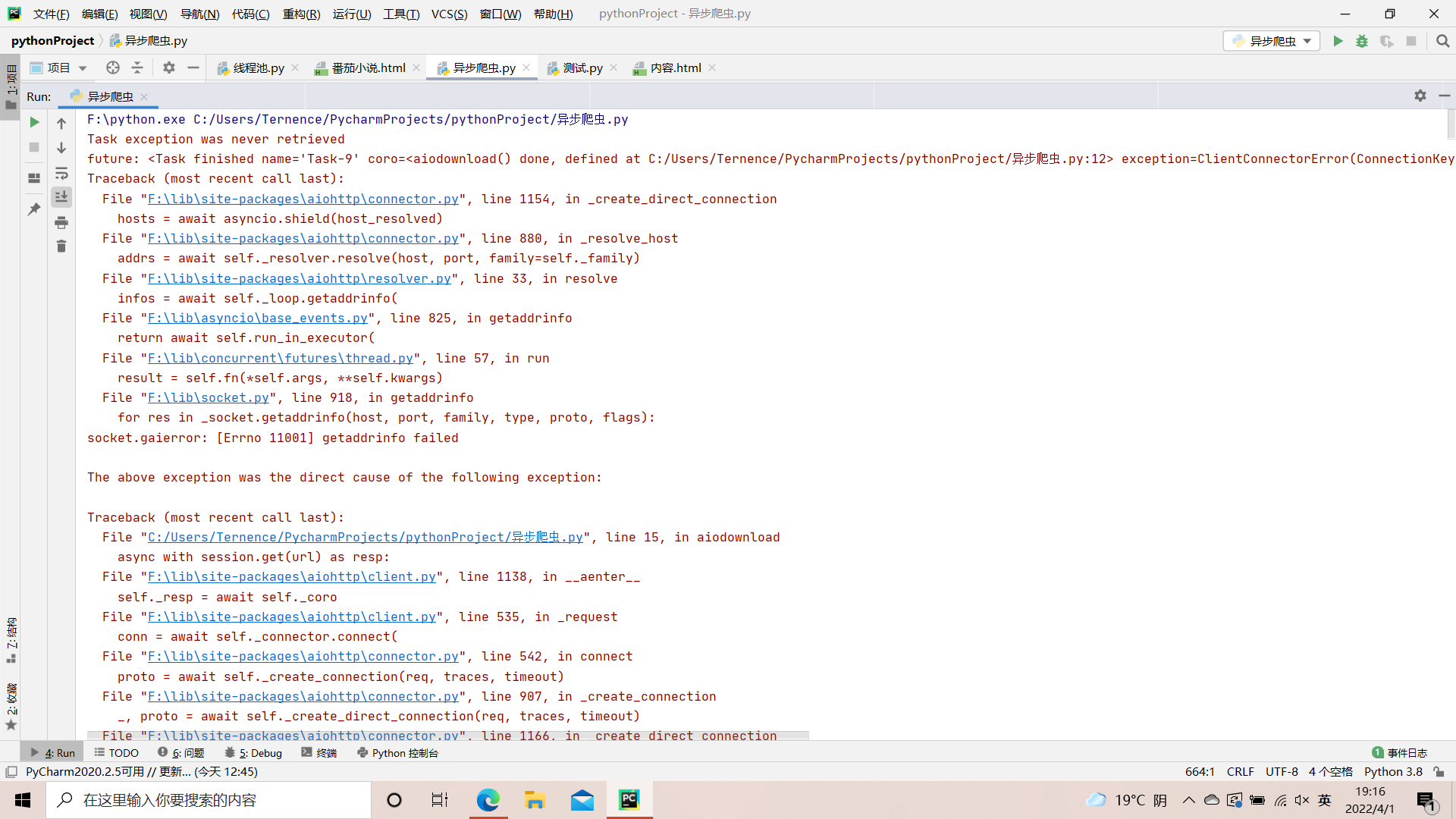The width and height of the screenshot is (1456, 819).
Task: Open the 重构(R) menu
Action: [301, 14]
